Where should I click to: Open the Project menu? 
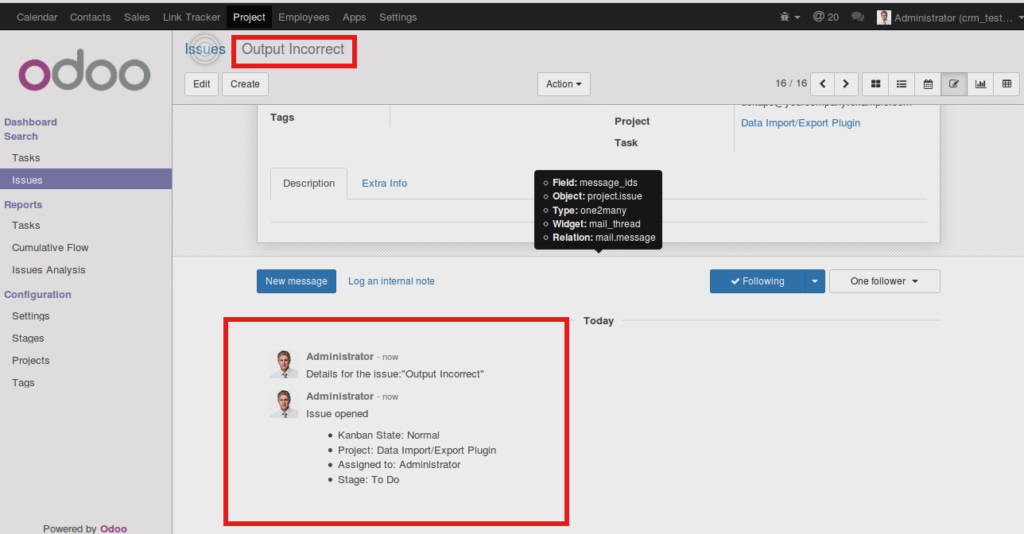(249, 17)
